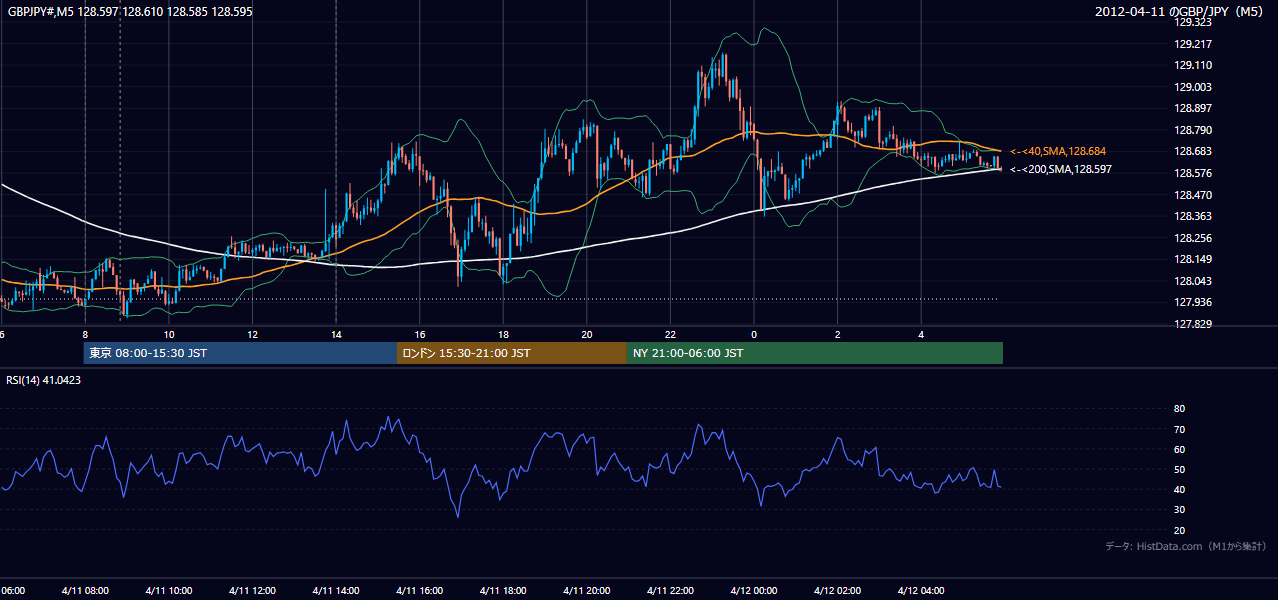Click price axis label 128.576
The width and height of the screenshot is (1278, 600).
pos(1193,173)
